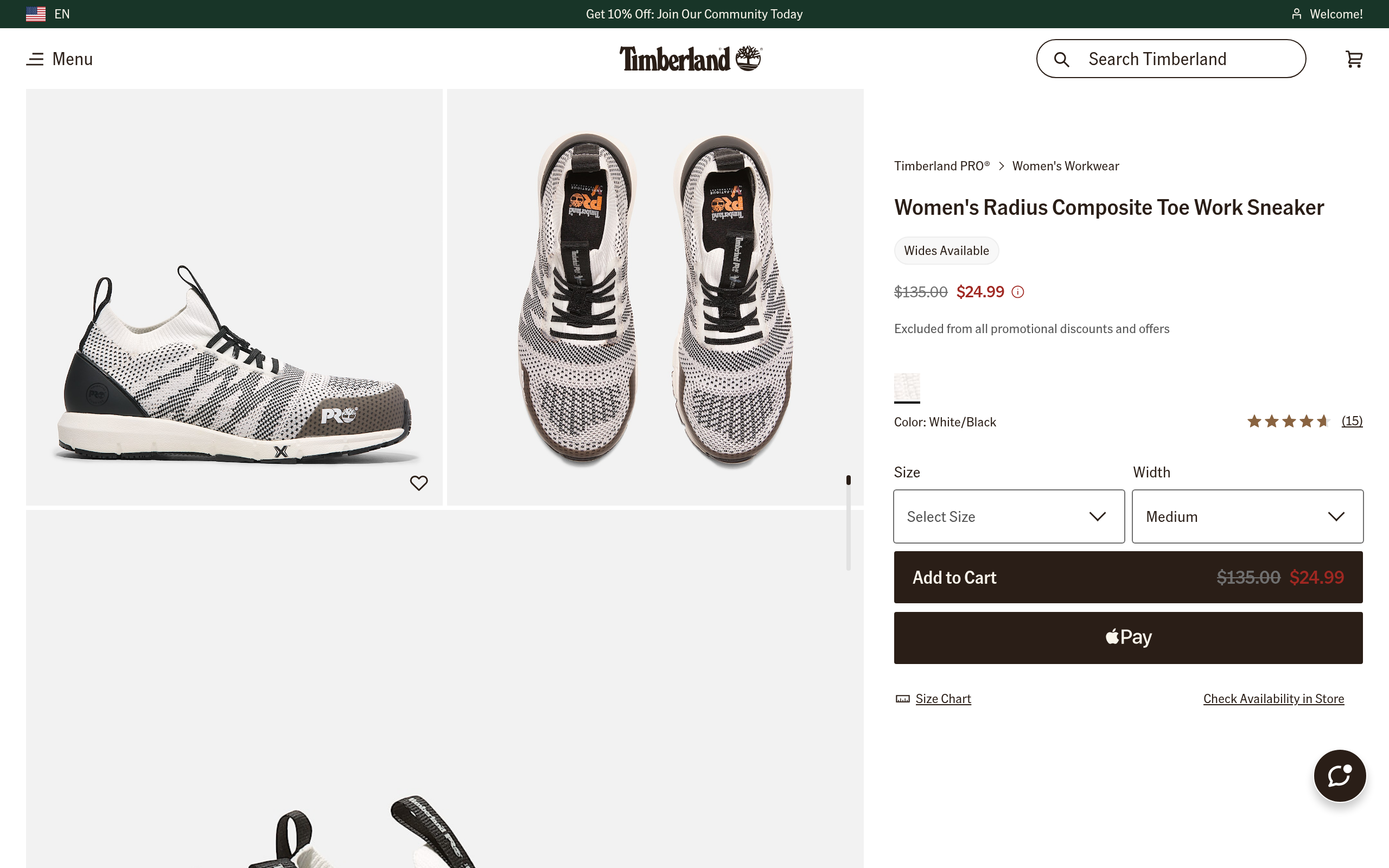Image resolution: width=1389 pixels, height=868 pixels.
Task: Expand the Select Size dropdown
Action: tap(1009, 516)
